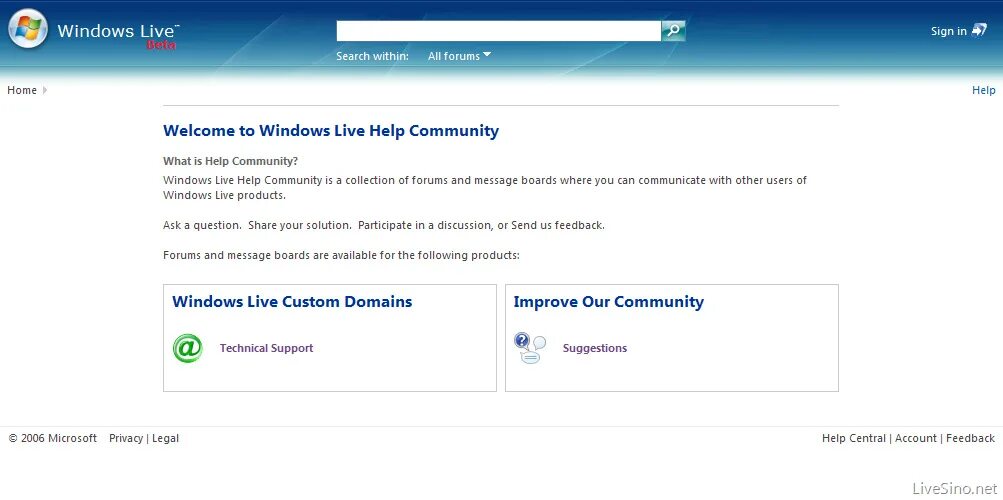This screenshot has width=1003, height=500.
Task: Open the Suggestions forum link
Action: pos(594,348)
